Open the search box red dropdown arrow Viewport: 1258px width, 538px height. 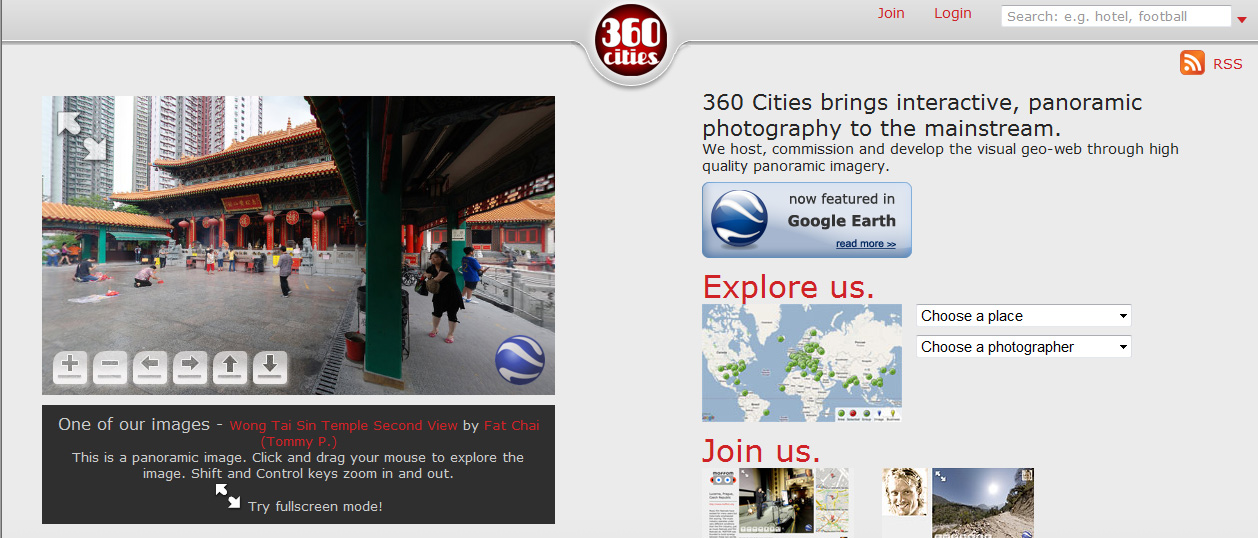(x=1244, y=18)
